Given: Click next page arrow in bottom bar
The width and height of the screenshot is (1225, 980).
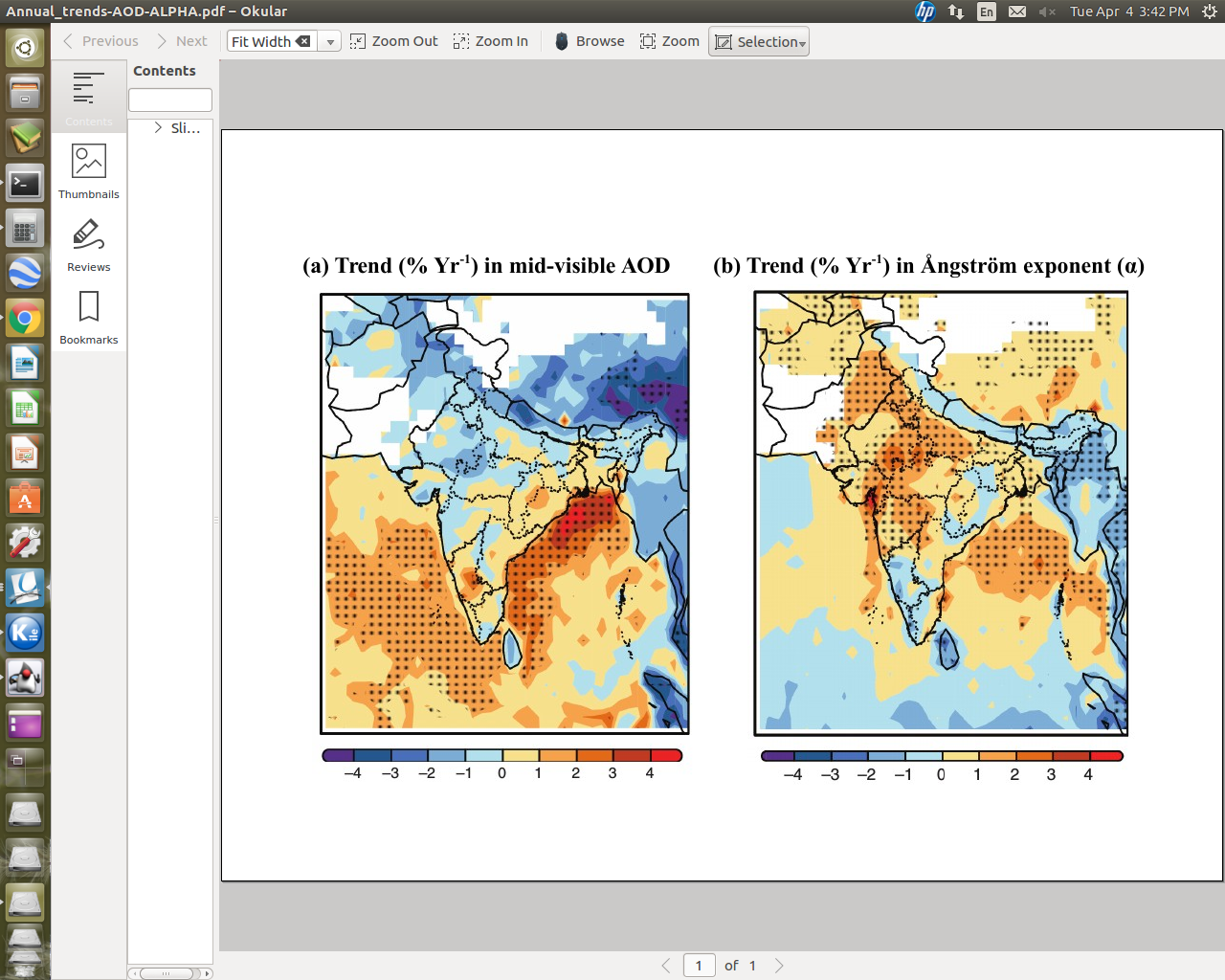Looking at the screenshot, I should click(x=779, y=966).
